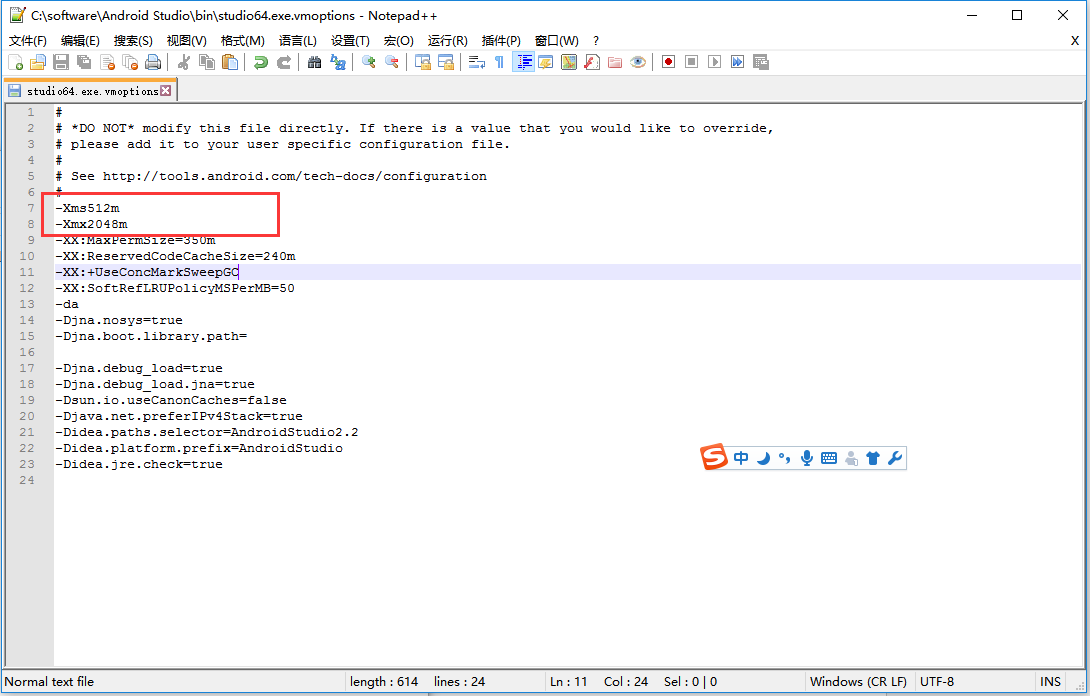The width and height of the screenshot is (1090, 696).
Task: Open the 窗口(W) menu
Action: click(x=556, y=41)
